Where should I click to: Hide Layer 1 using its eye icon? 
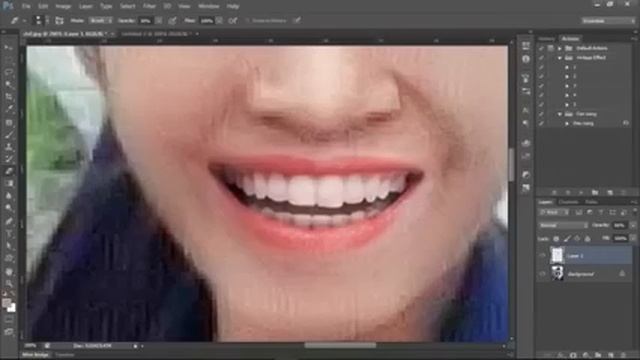pyautogui.click(x=542, y=256)
